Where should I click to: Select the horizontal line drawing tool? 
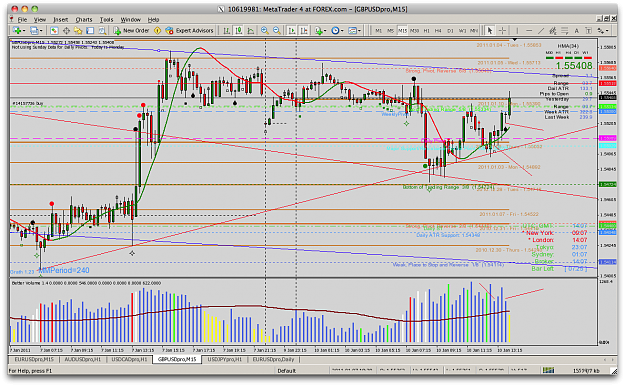point(529,30)
